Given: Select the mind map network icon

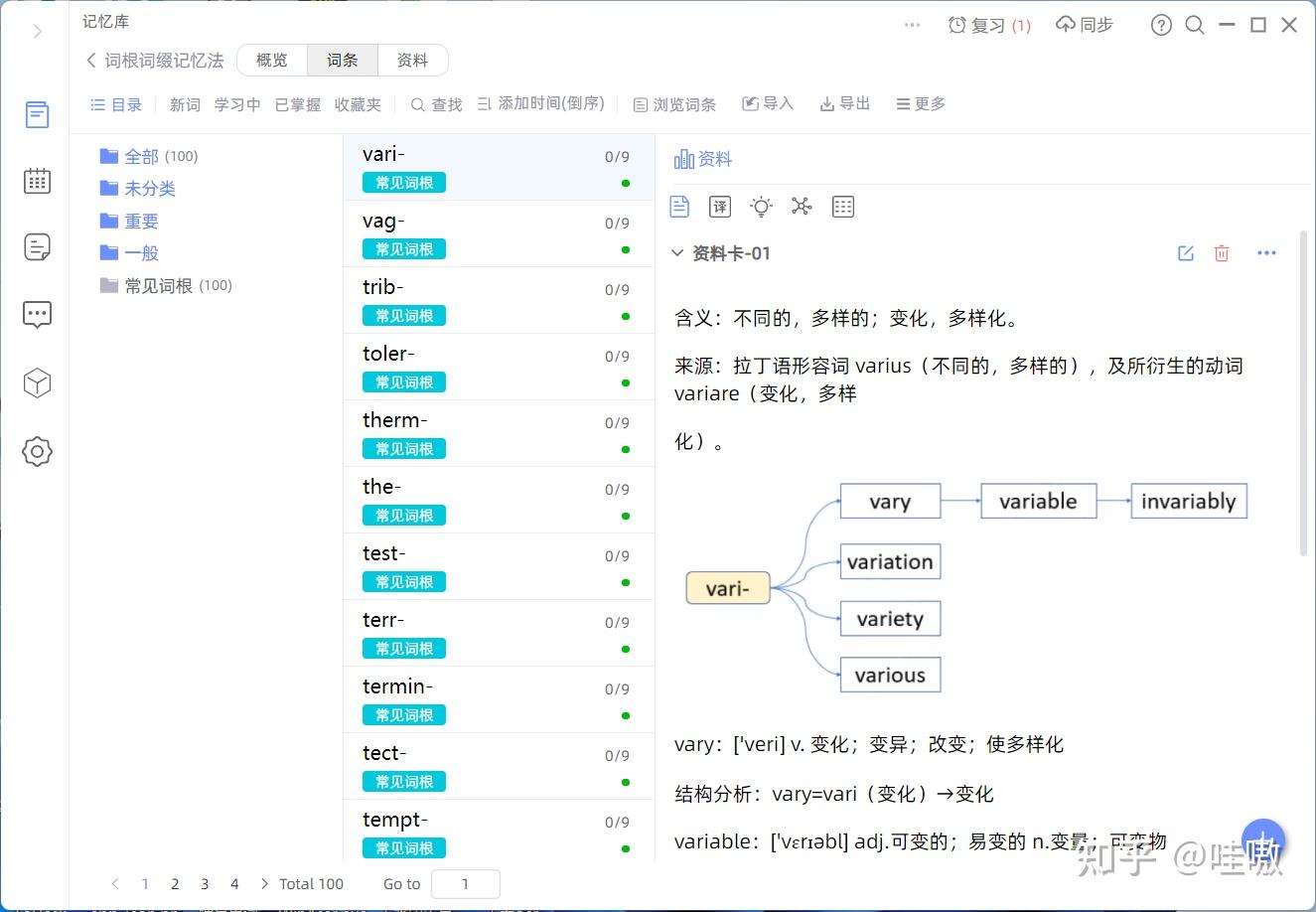Looking at the screenshot, I should [x=802, y=206].
